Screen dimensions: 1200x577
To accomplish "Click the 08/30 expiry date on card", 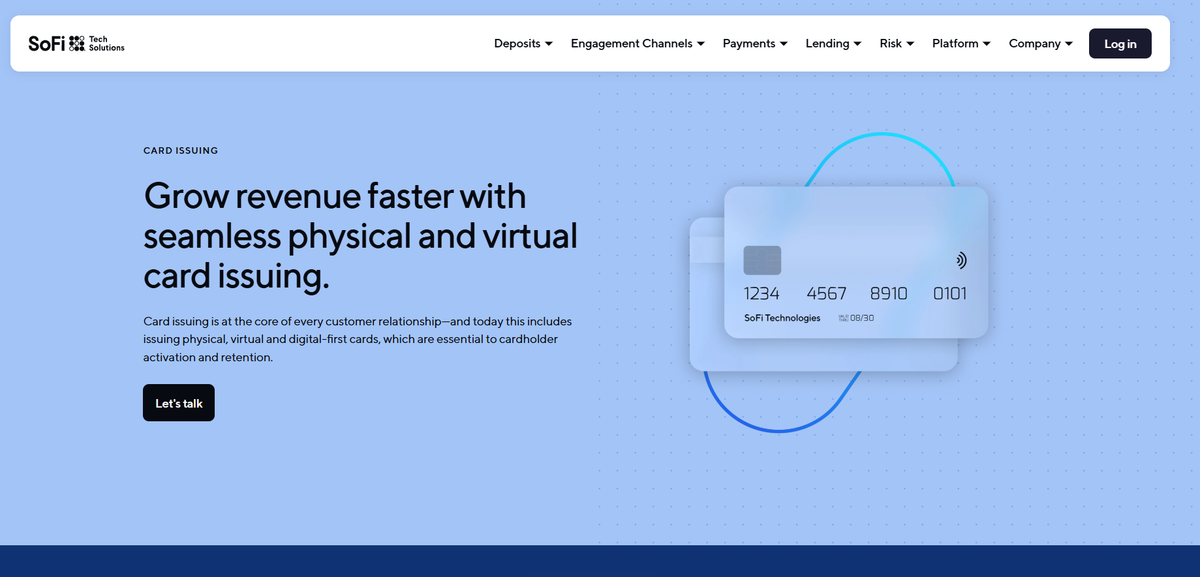I will 862,318.
